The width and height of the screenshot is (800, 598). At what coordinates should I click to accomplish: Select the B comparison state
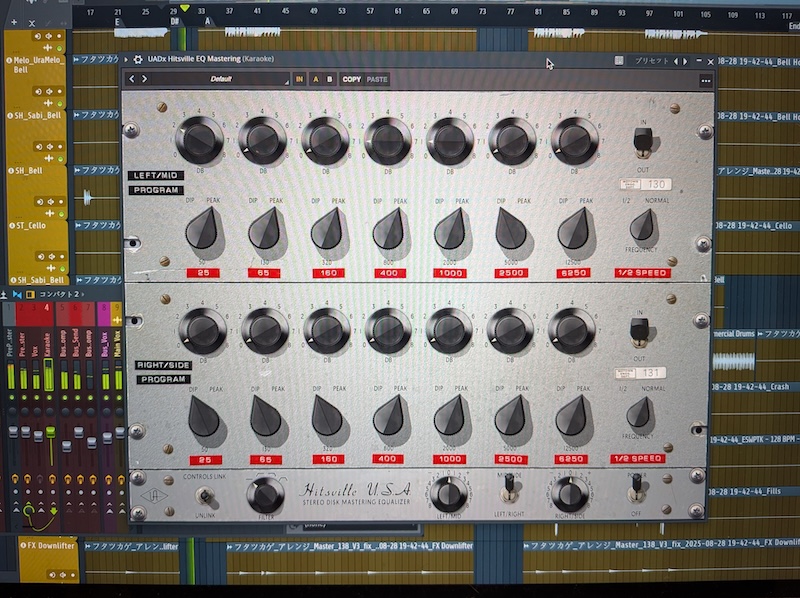tap(329, 79)
